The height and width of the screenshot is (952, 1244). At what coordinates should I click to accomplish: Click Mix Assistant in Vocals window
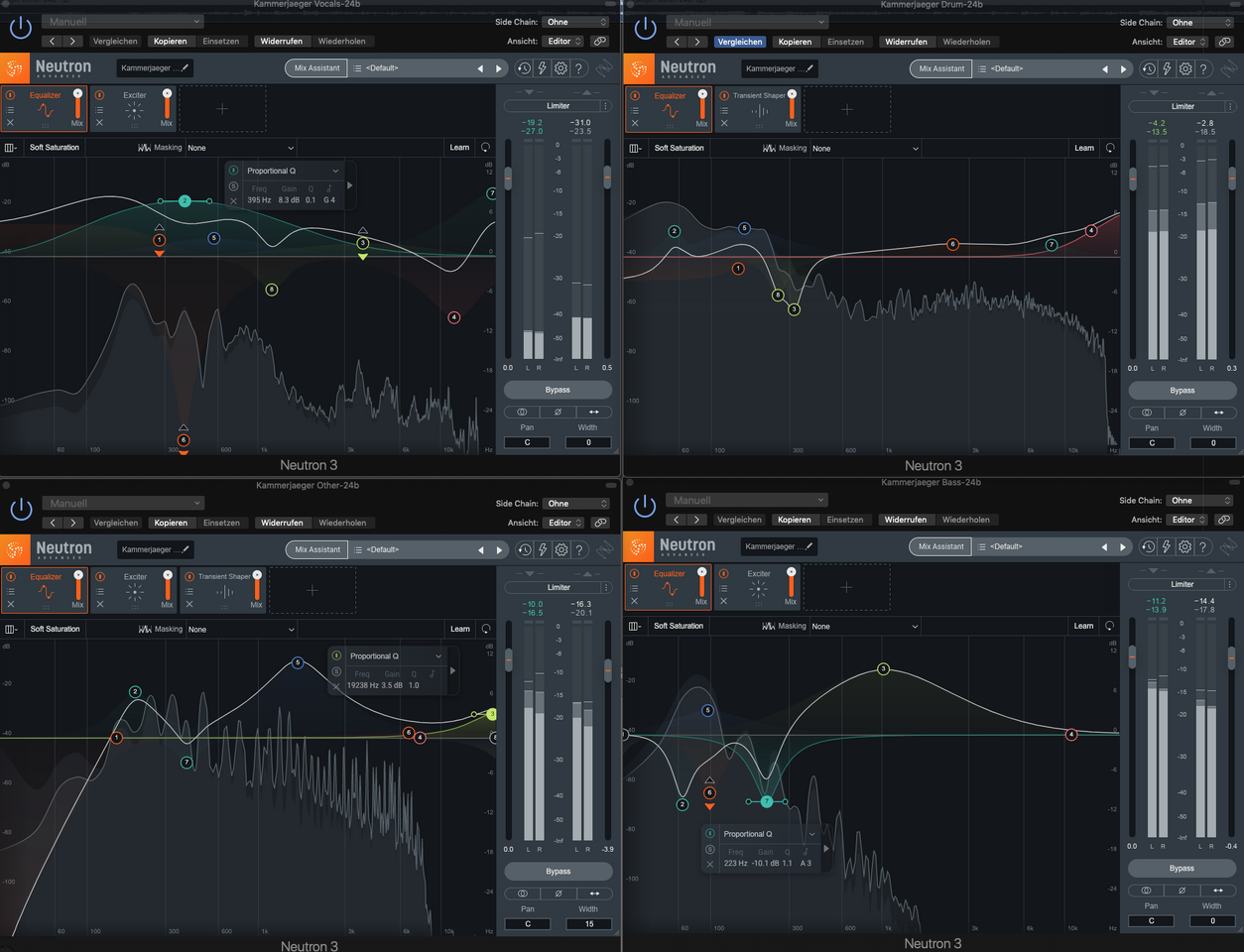(x=316, y=68)
